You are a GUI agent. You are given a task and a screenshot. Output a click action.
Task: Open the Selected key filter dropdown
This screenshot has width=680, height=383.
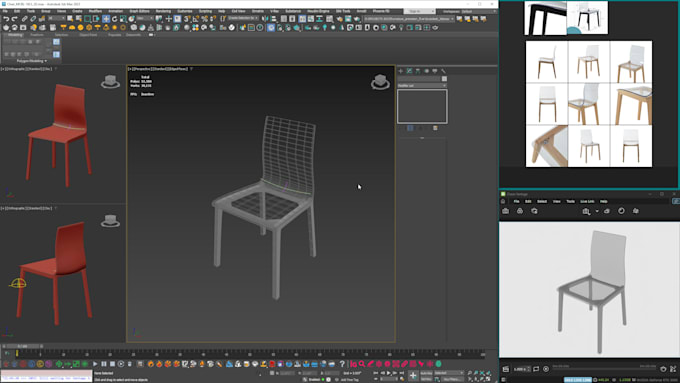tap(449, 373)
